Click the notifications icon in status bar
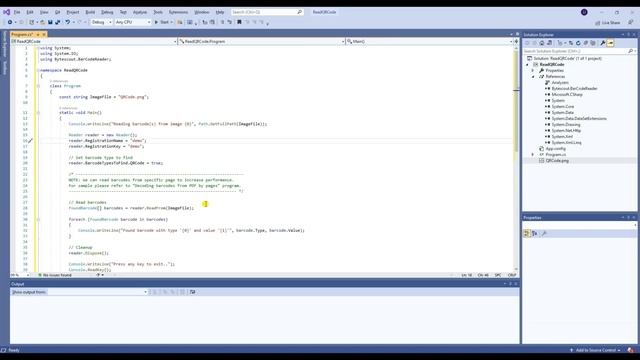This screenshot has width=640, height=360. [631, 350]
